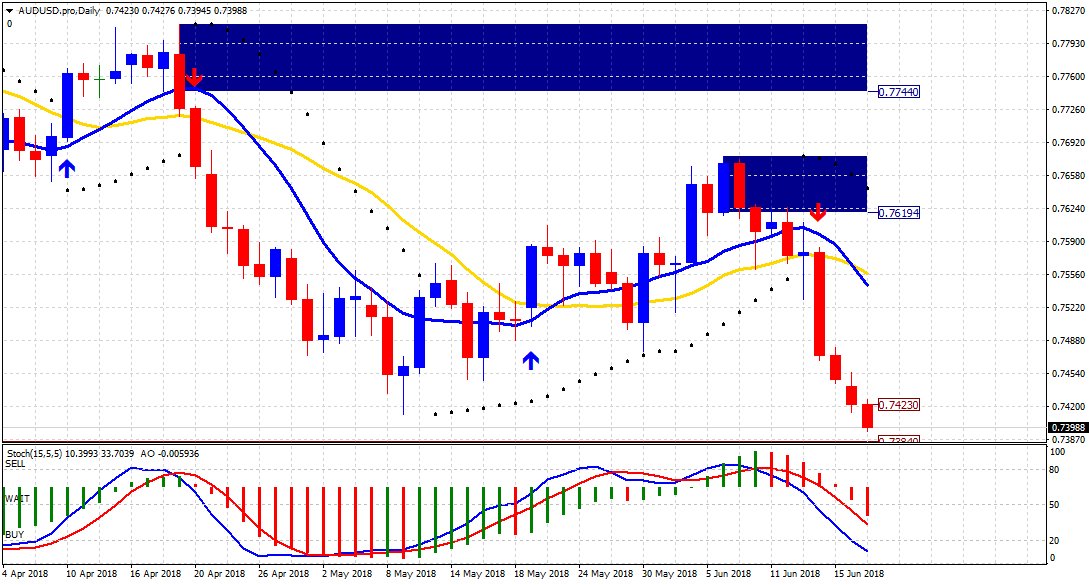Click the 24 May 2018 date label
1089x585 pixels.
605,574
